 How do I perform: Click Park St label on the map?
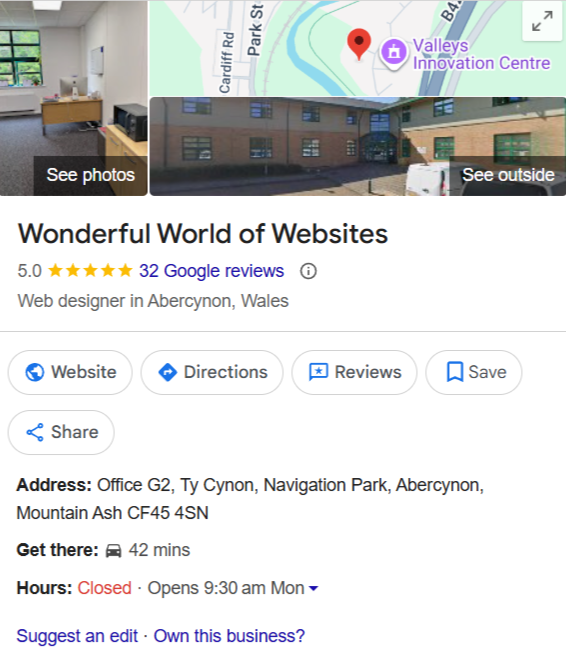pos(255,29)
